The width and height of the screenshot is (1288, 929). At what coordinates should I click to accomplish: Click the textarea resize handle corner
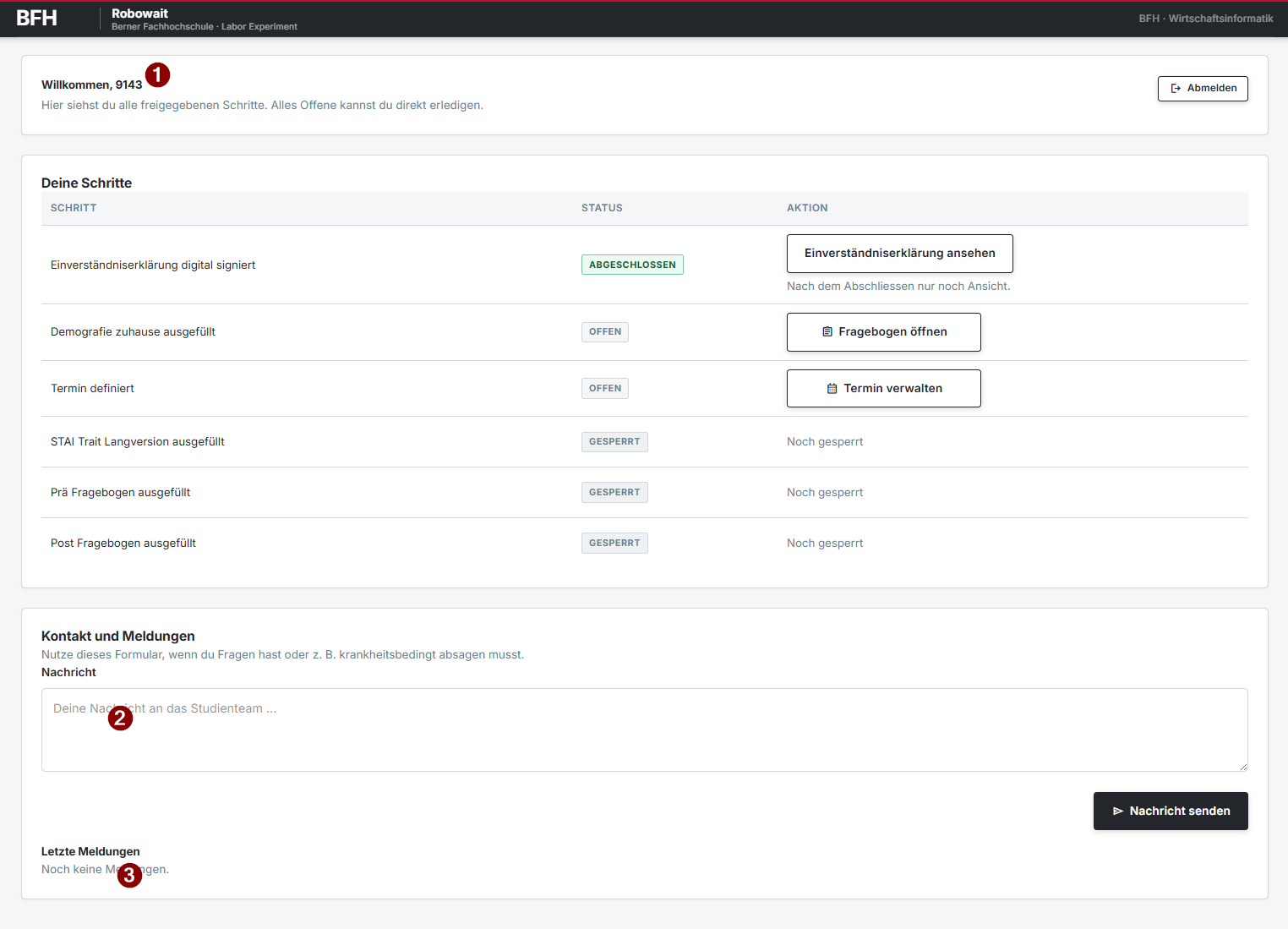[1242, 766]
